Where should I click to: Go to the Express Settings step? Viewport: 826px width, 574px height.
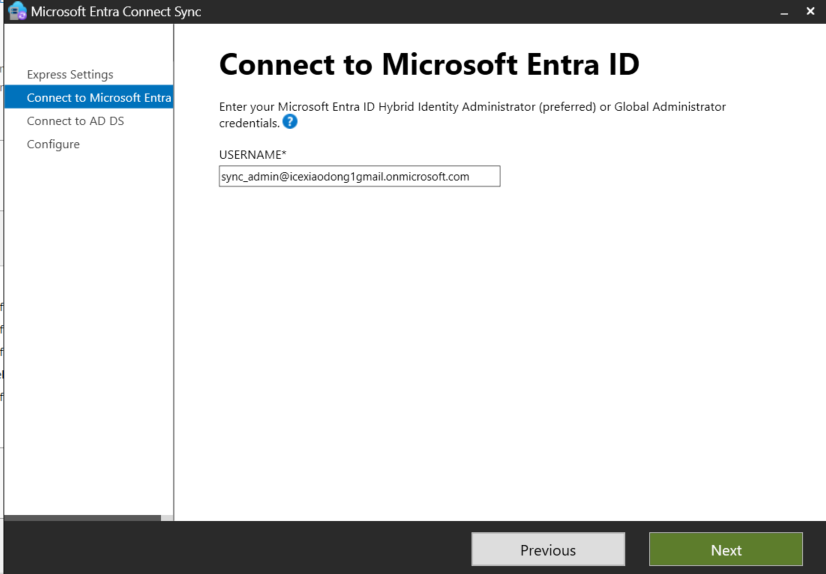coord(70,74)
